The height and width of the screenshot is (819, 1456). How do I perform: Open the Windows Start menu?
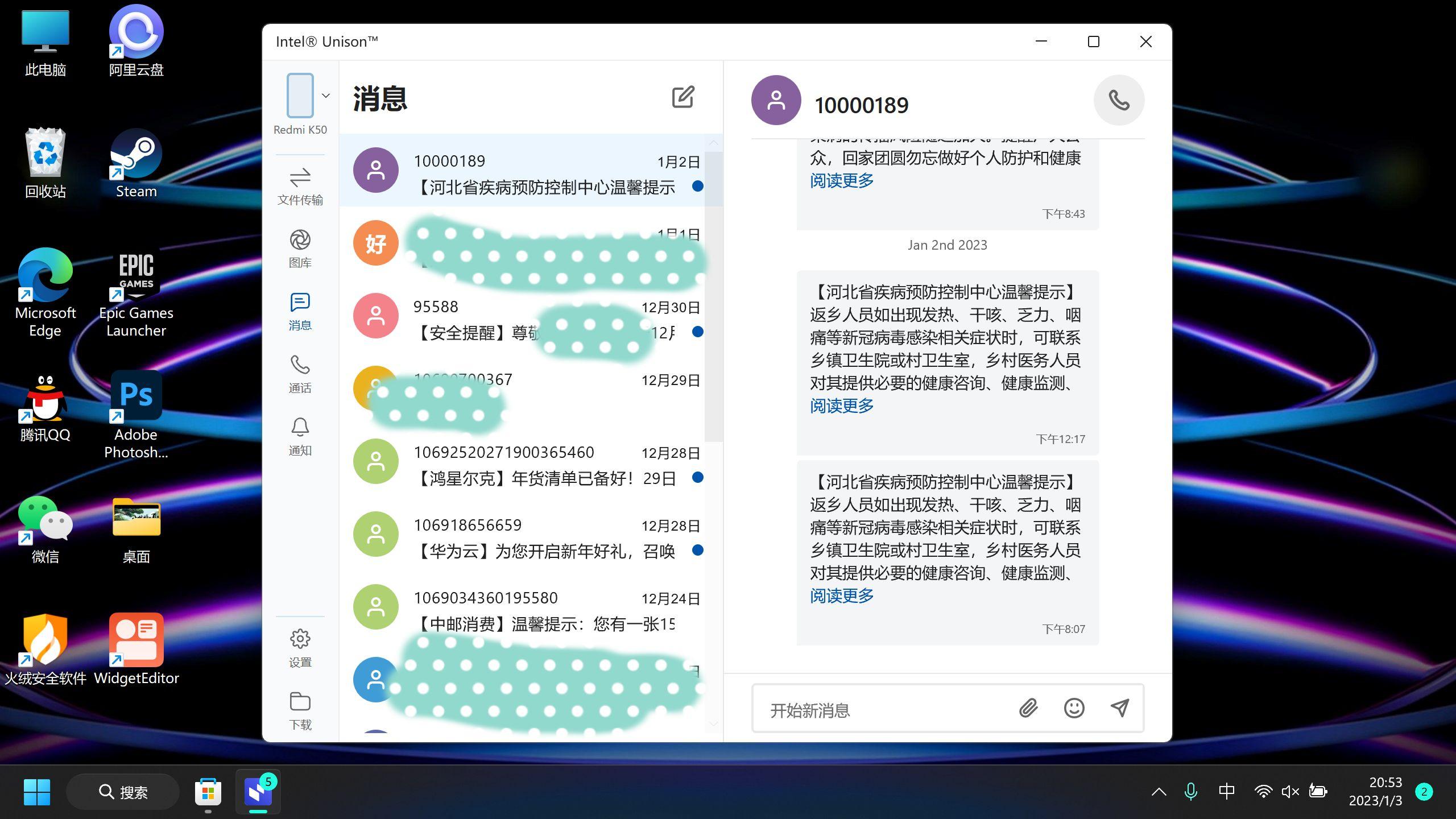(37, 792)
